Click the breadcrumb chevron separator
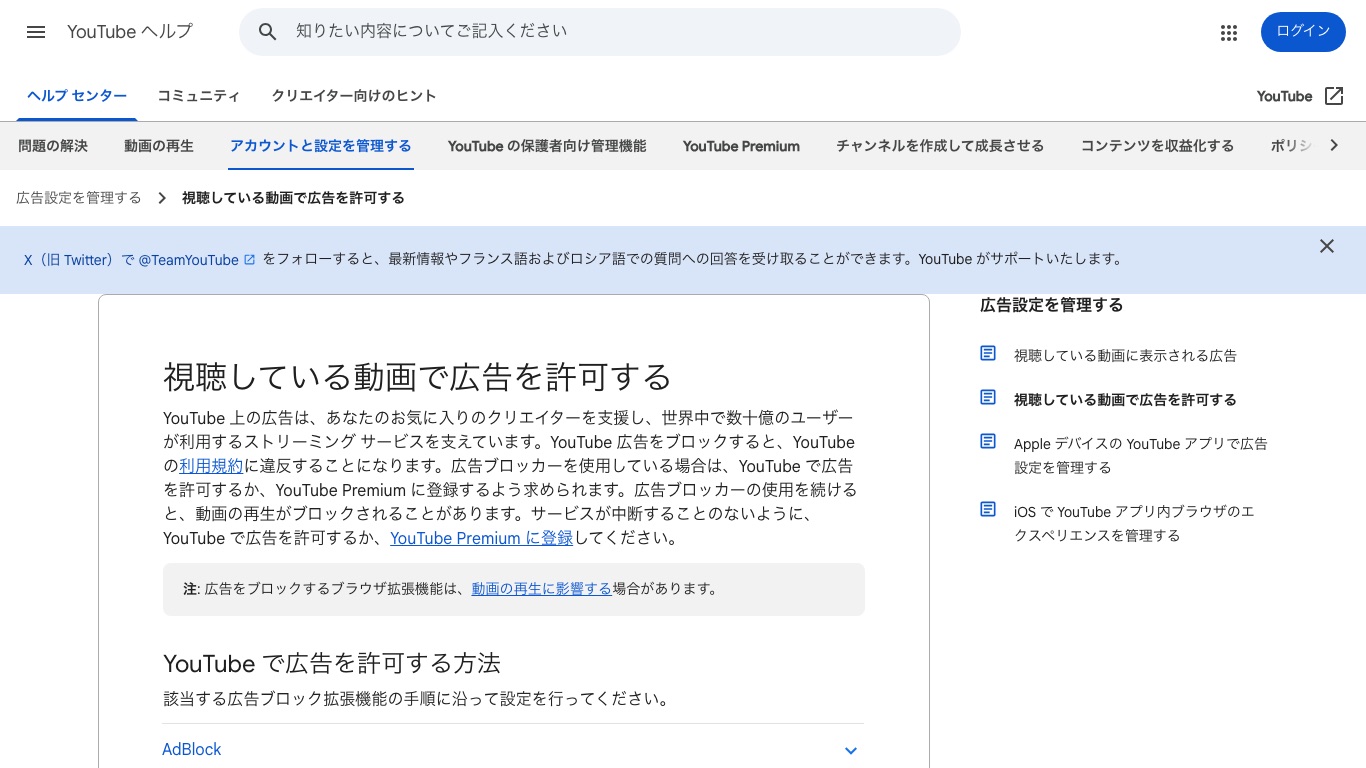1366x768 pixels. 162,198
